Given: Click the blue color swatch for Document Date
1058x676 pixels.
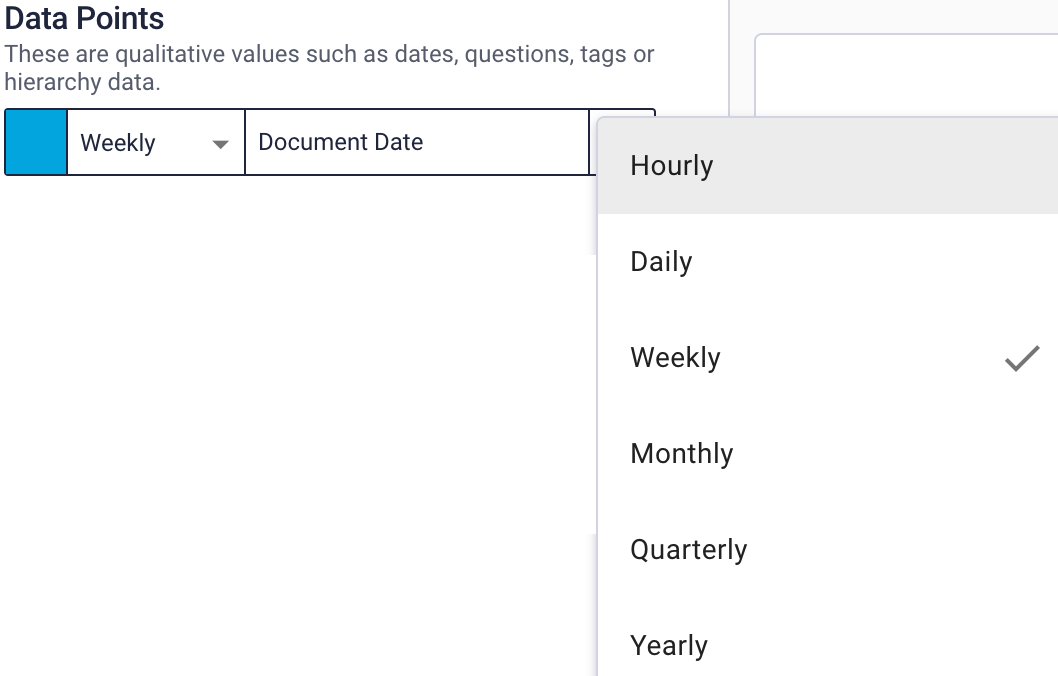Looking at the screenshot, I should [x=35, y=142].
